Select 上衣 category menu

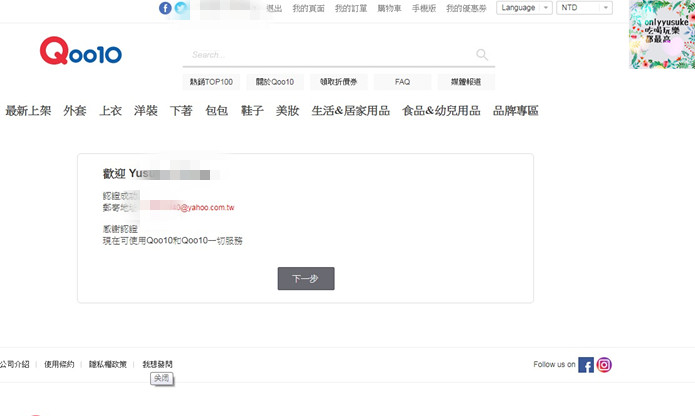[x=110, y=111]
